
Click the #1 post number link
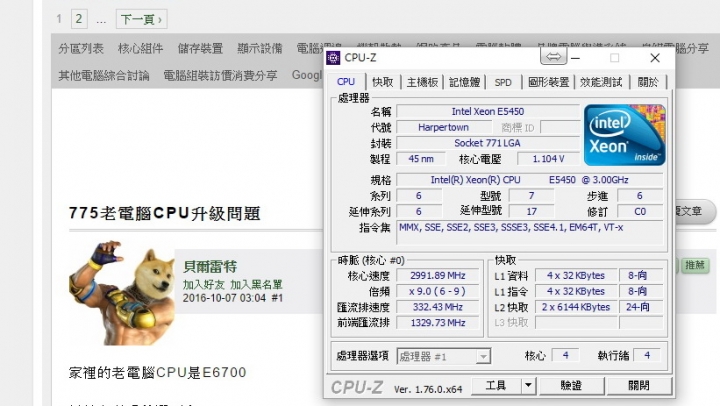click(x=277, y=298)
